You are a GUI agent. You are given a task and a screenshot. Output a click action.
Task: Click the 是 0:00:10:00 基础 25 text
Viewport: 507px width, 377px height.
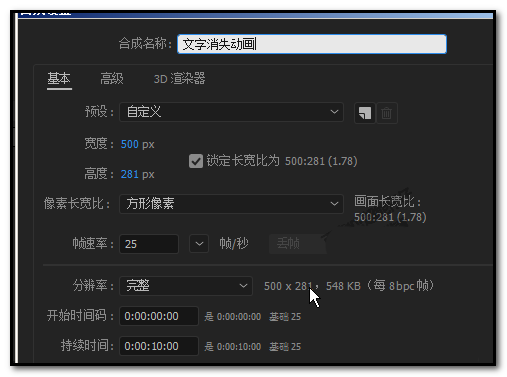pyautogui.click(x=253, y=347)
